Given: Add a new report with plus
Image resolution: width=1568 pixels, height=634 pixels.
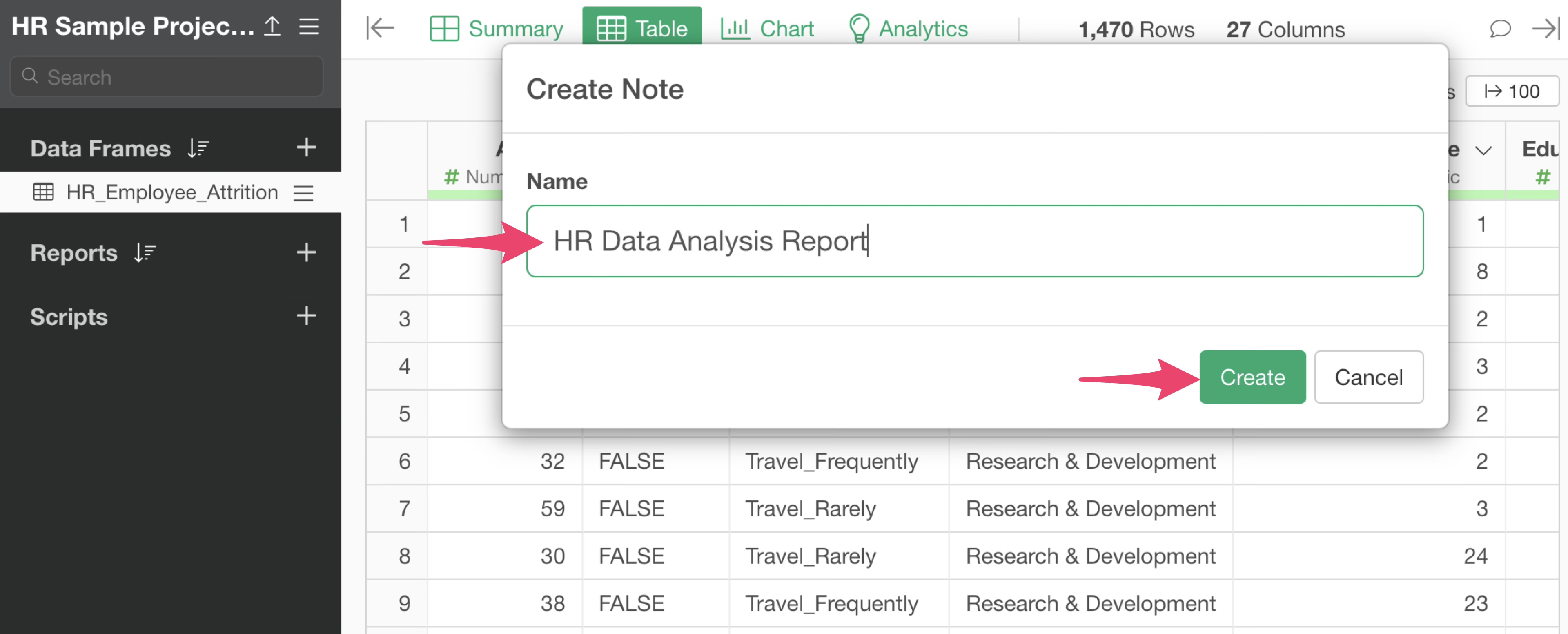Looking at the screenshot, I should click(306, 252).
